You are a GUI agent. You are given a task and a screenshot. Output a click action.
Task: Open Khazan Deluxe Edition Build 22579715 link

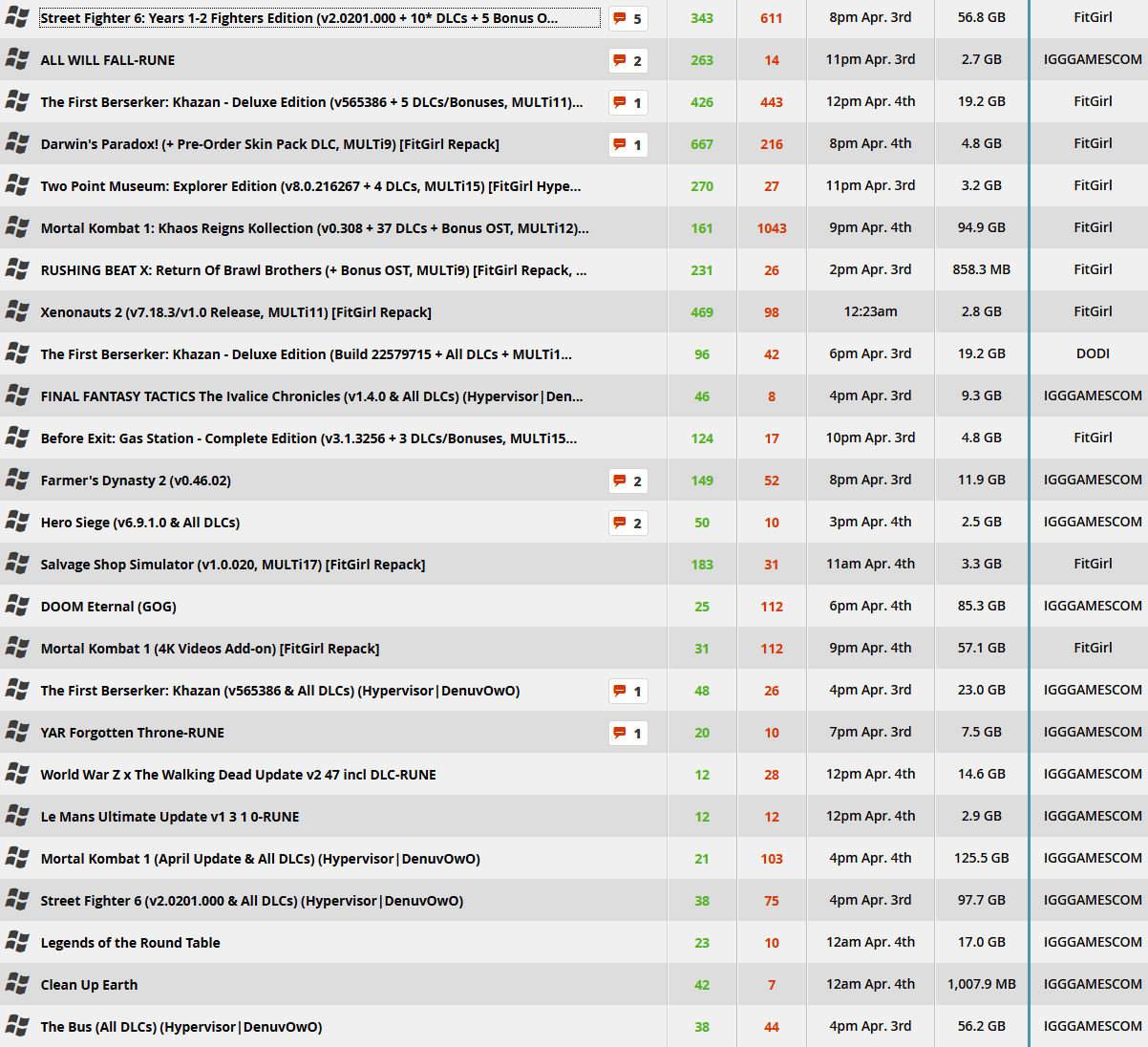pyautogui.click(x=307, y=354)
